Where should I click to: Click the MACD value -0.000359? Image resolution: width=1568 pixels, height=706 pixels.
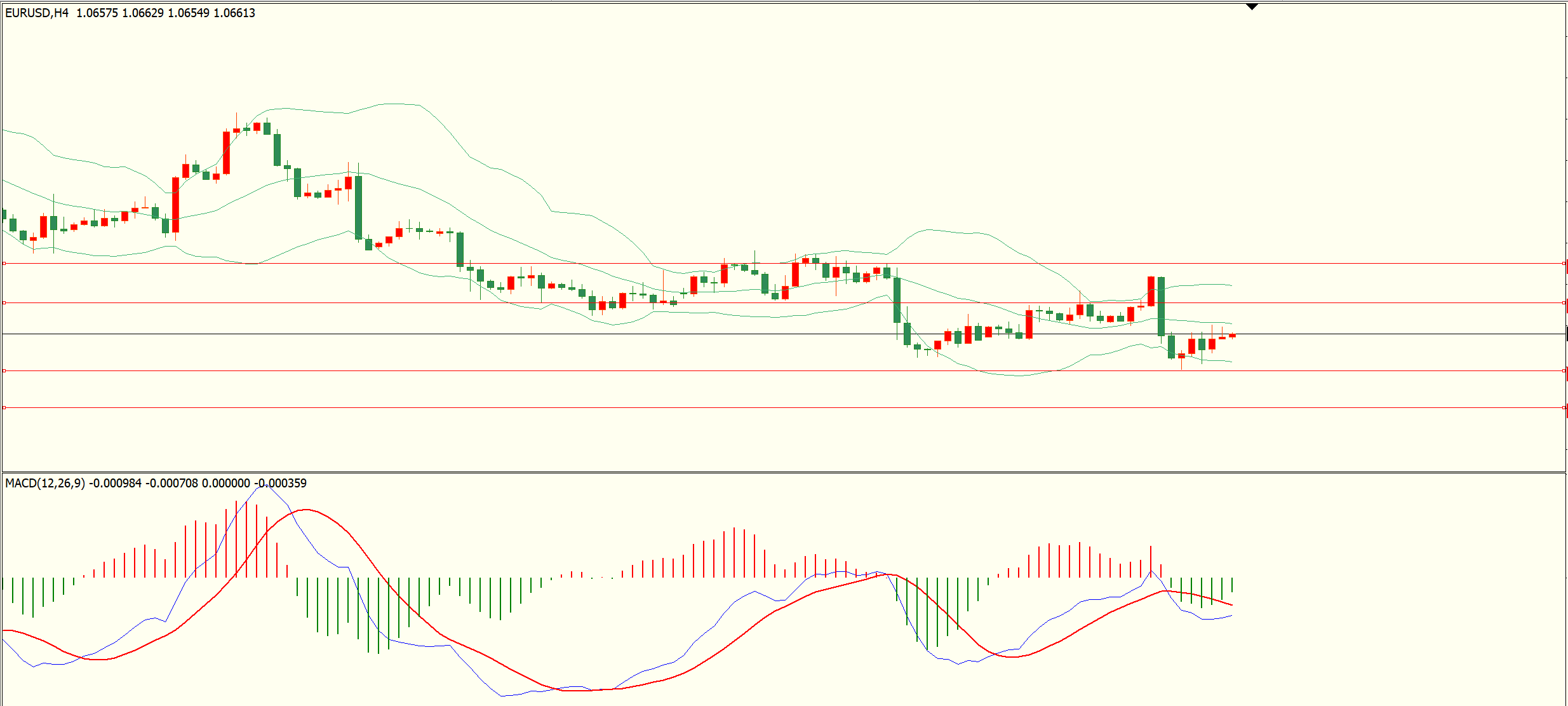pos(281,483)
